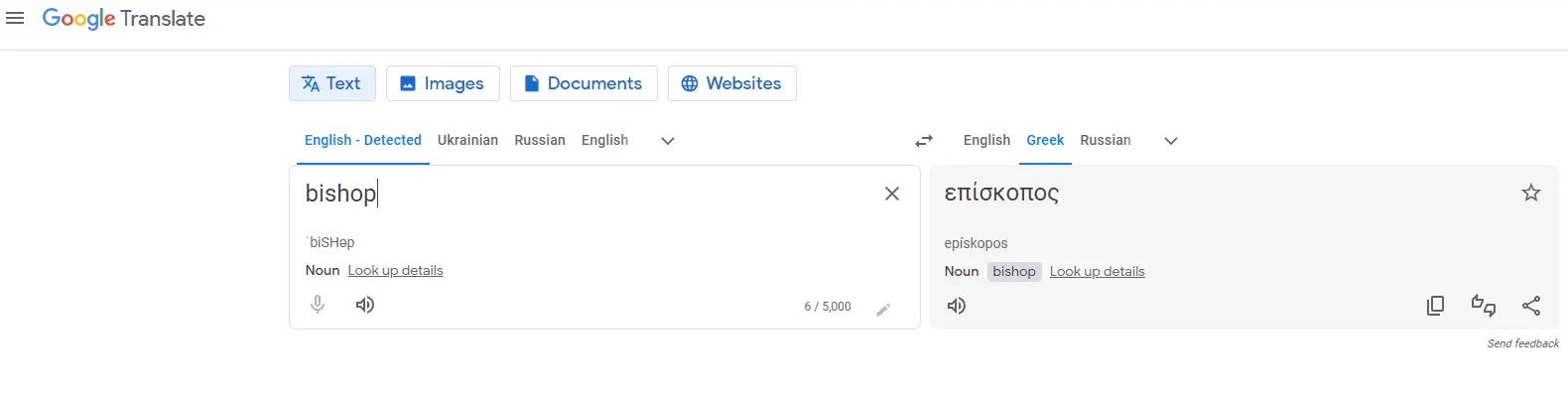The image size is (1568, 397).
Task: Click Look up details under epískopos
Action: click(1097, 271)
